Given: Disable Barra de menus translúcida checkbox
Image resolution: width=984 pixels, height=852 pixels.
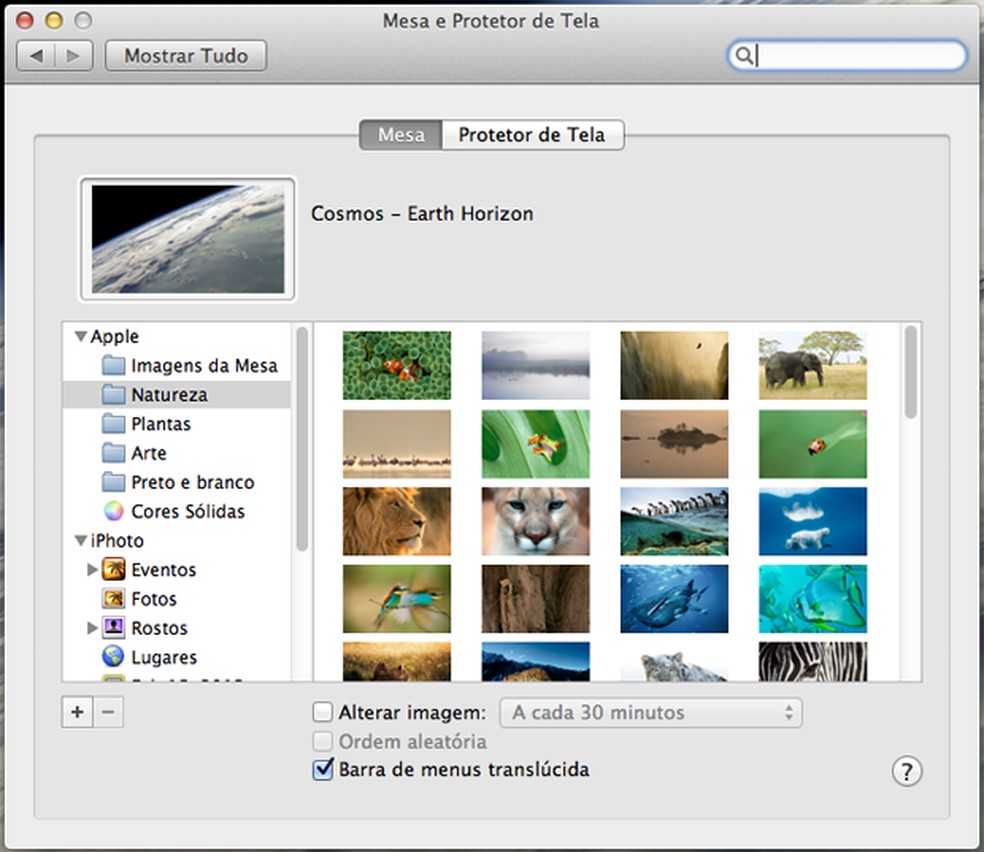Looking at the screenshot, I should point(322,770).
